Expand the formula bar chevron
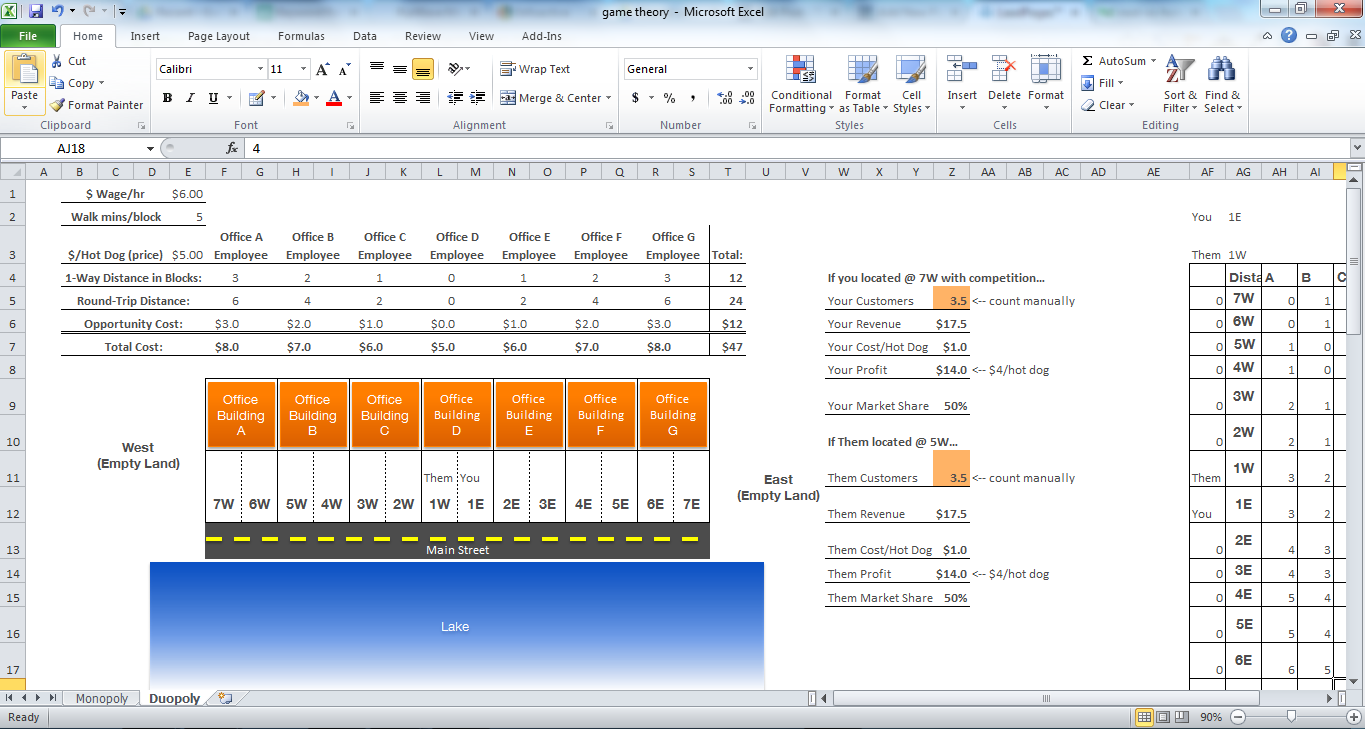The image size is (1365, 729). [x=1356, y=148]
